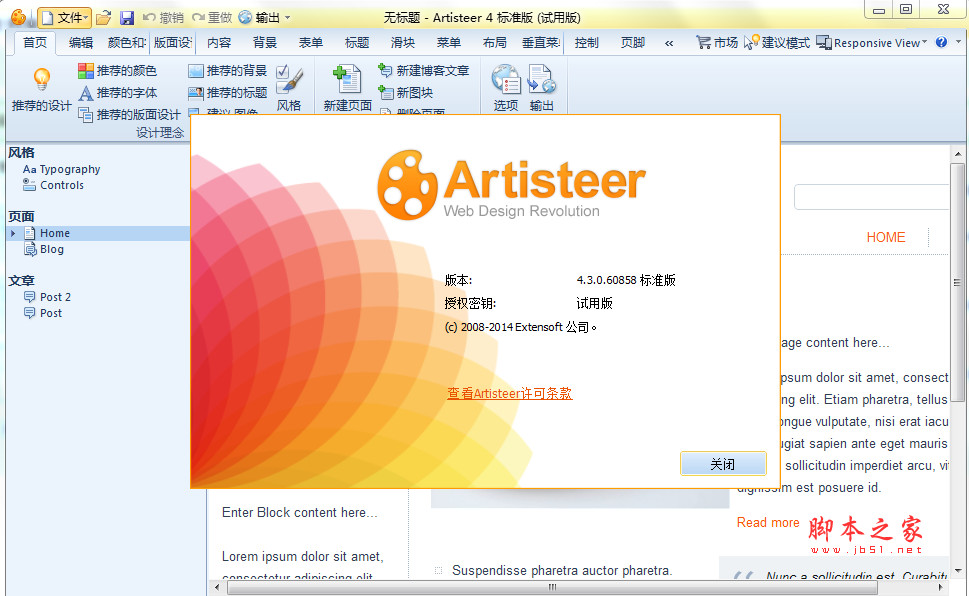Click the 新建页面 new page icon
The width and height of the screenshot is (969, 596).
(347, 80)
